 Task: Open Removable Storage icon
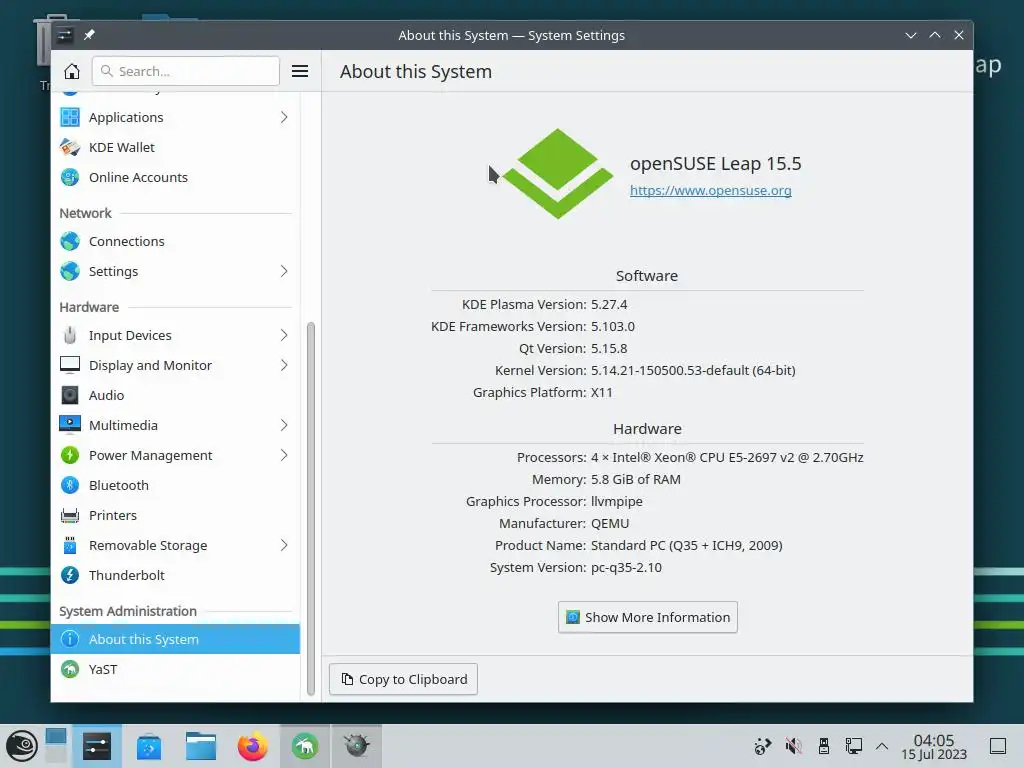coord(70,546)
